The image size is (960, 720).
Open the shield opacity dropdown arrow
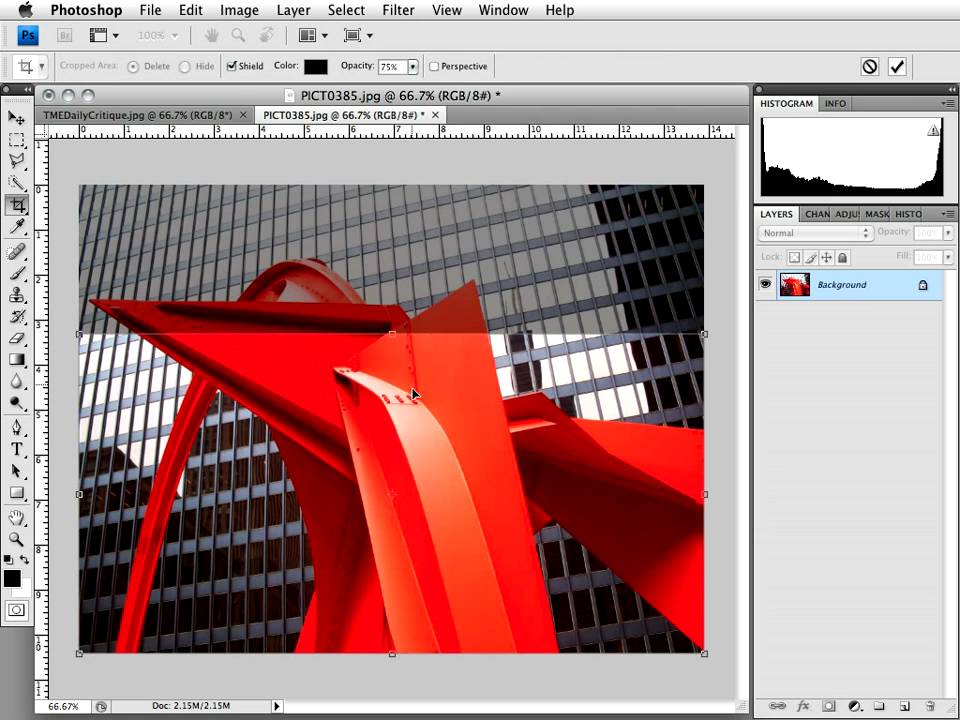[413, 67]
